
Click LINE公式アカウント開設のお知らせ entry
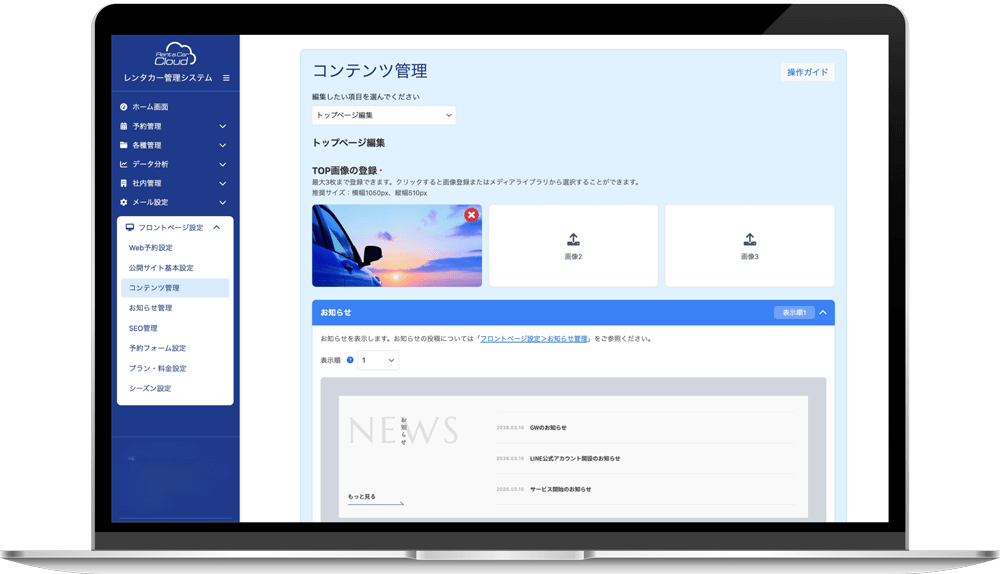(x=575, y=459)
